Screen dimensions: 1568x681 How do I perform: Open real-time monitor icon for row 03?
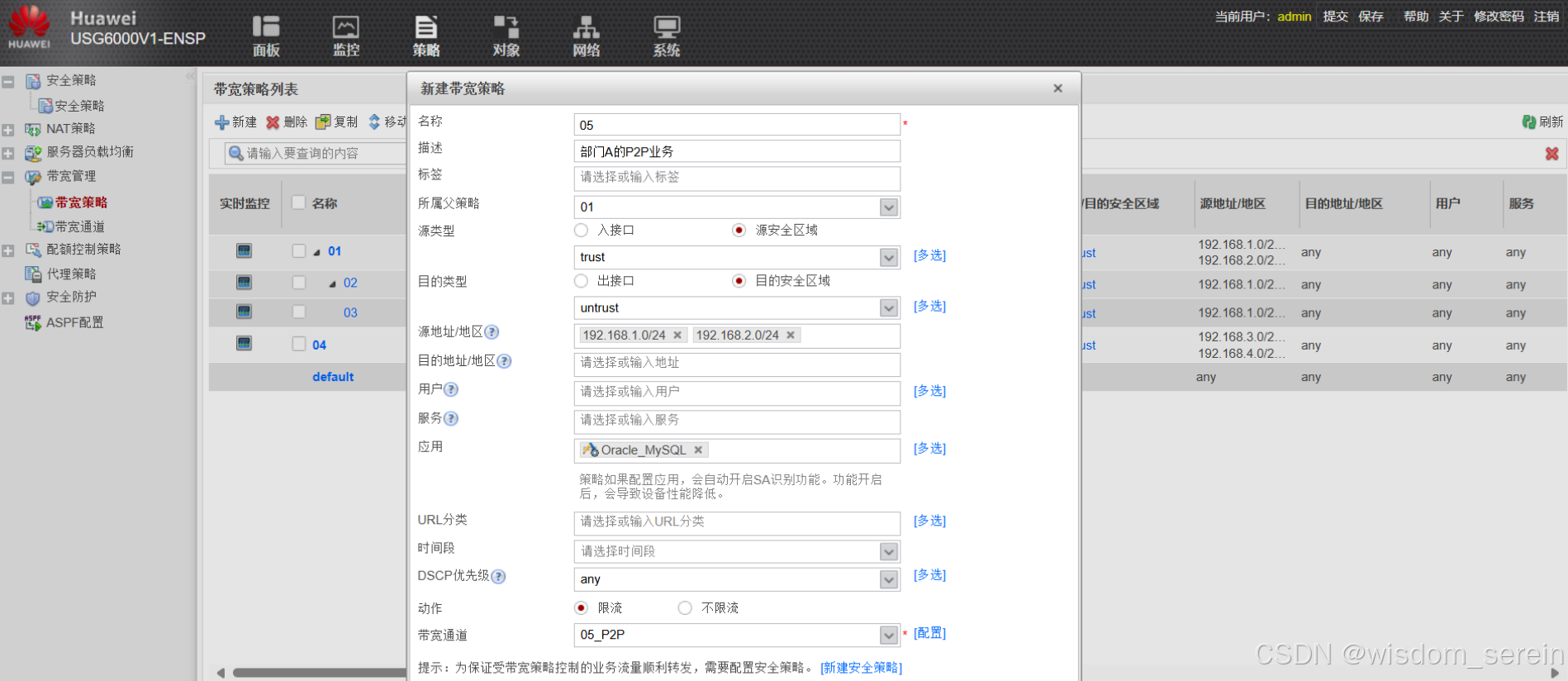pos(244,312)
